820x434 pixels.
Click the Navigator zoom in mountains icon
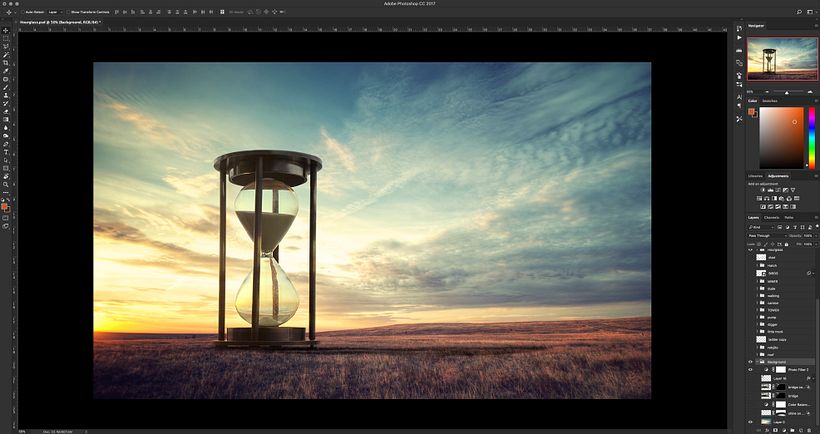(x=810, y=92)
